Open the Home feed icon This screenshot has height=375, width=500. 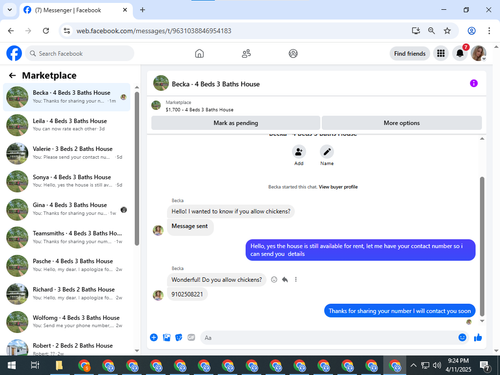click(x=199, y=53)
